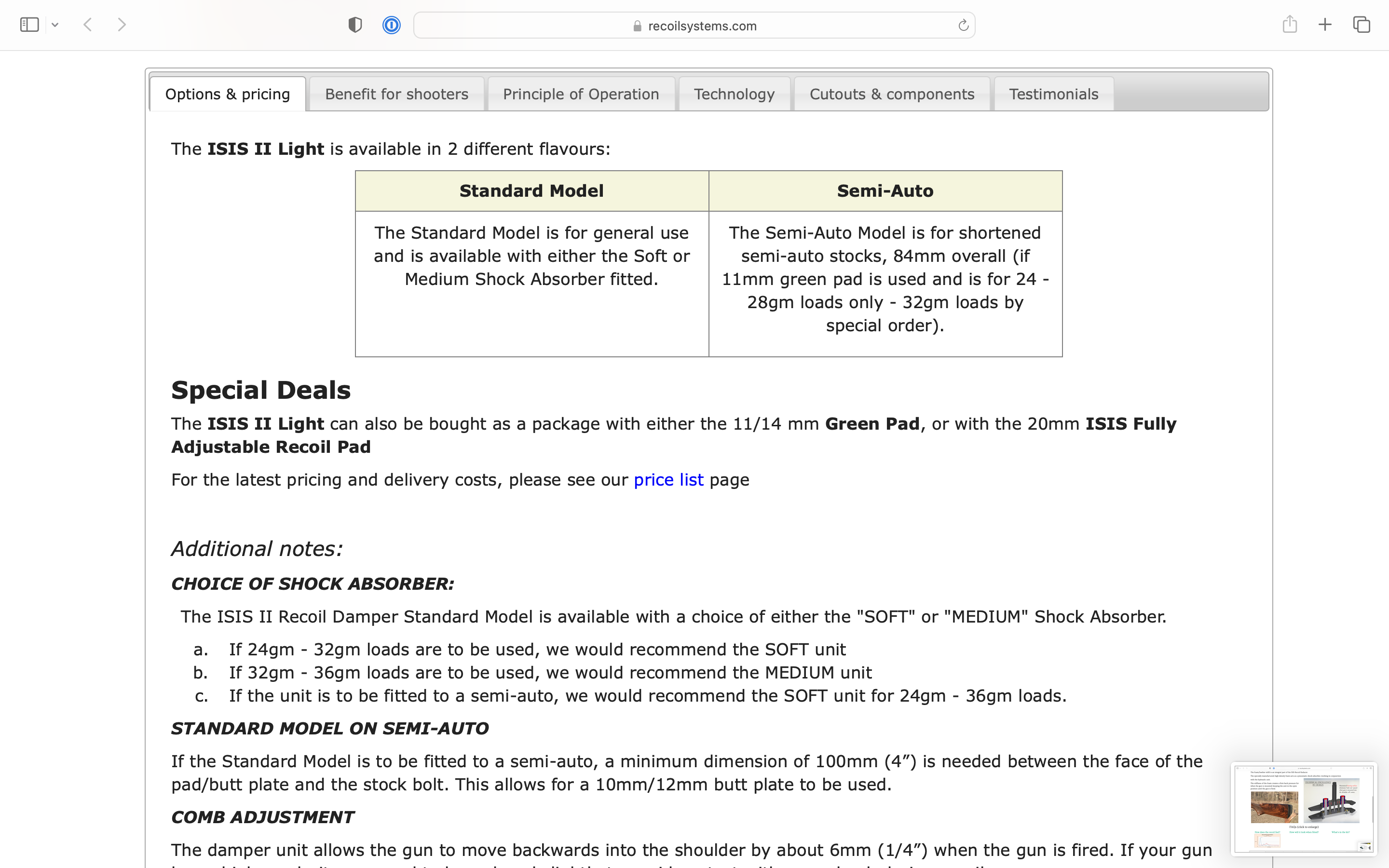Reload the current page
Image resolution: width=1389 pixels, height=868 pixels.
tap(963, 25)
